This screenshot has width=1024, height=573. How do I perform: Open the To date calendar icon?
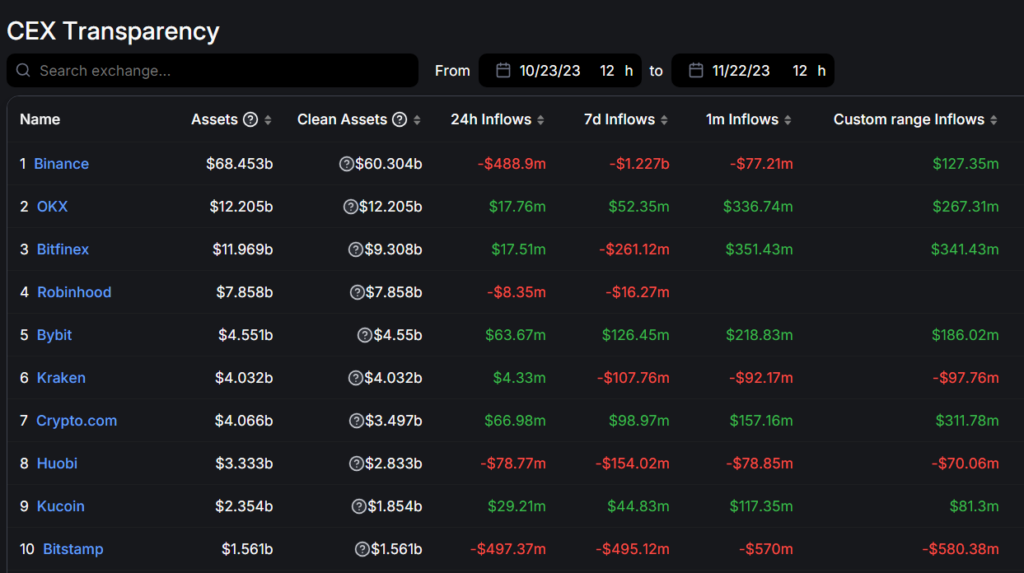click(x=696, y=71)
